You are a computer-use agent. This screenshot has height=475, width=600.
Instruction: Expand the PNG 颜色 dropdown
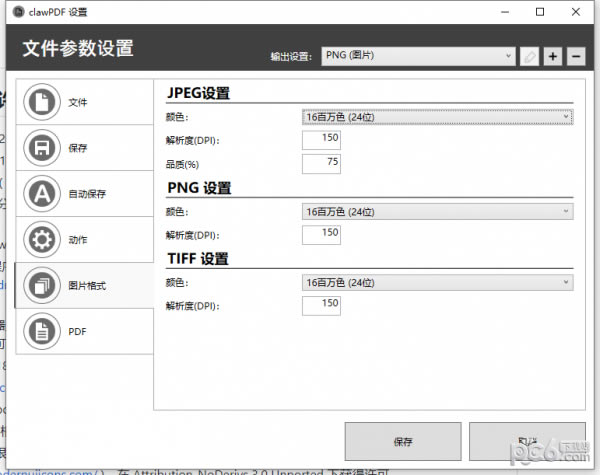(x=437, y=211)
